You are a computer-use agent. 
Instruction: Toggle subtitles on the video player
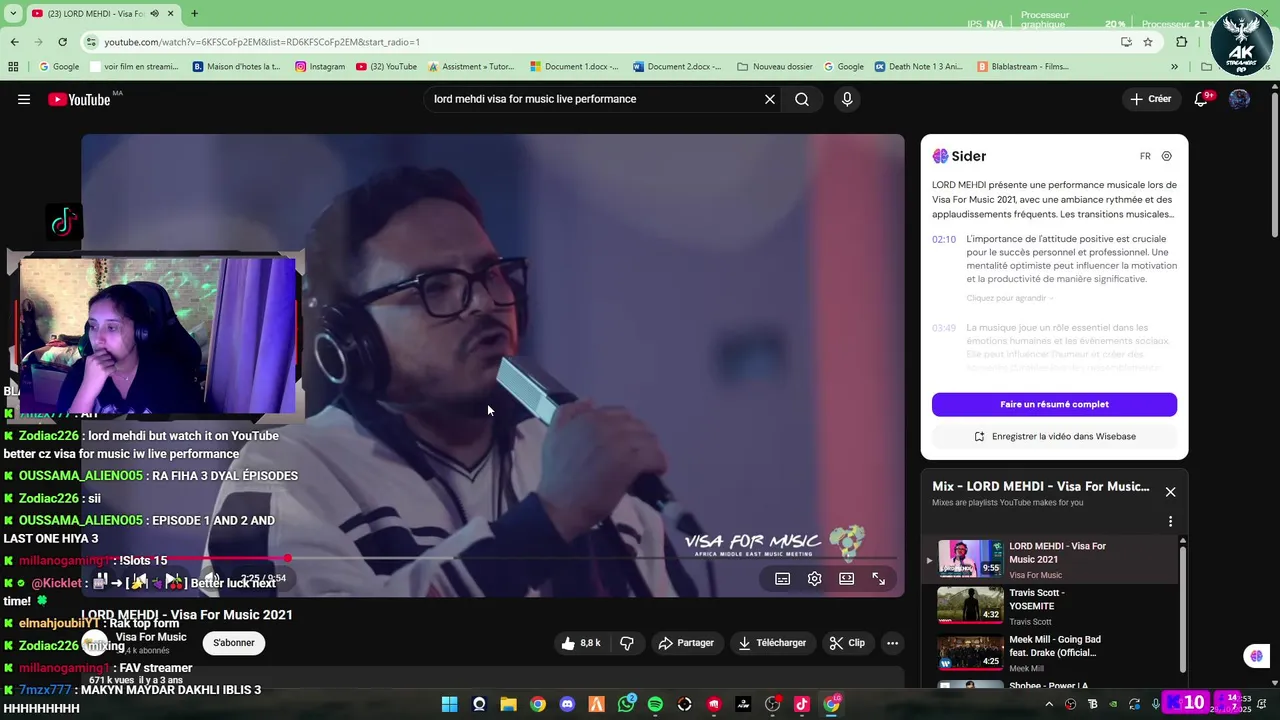click(783, 579)
